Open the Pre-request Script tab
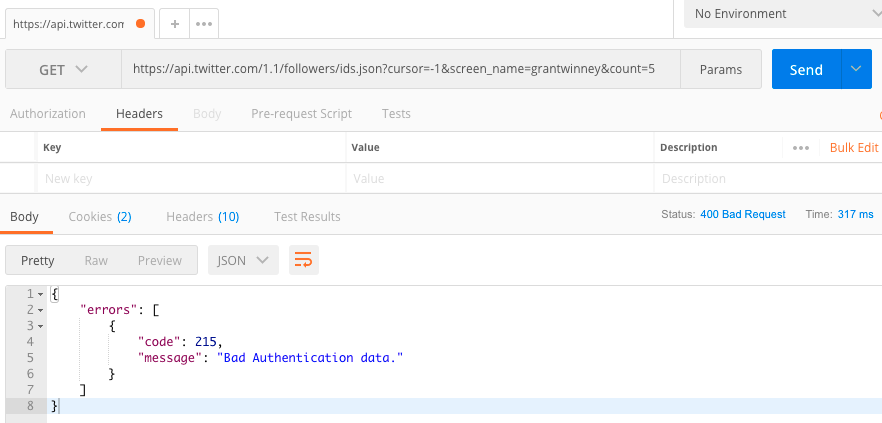 tap(302, 114)
